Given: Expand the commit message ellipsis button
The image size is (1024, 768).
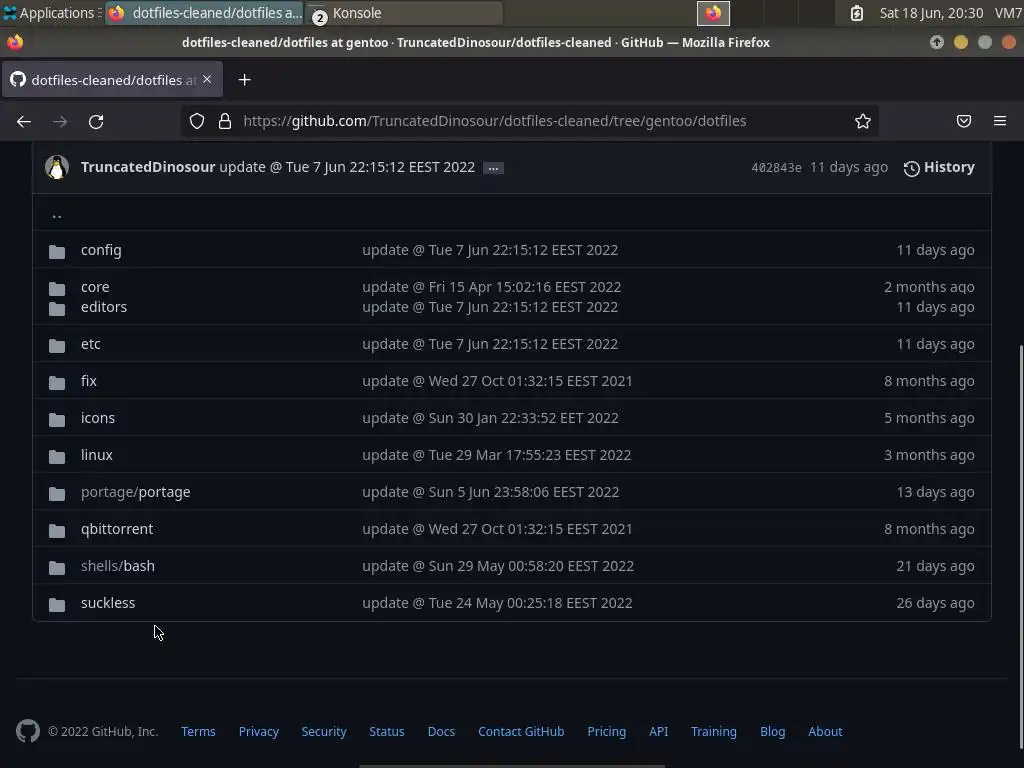Looking at the screenshot, I should click(x=493, y=168).
